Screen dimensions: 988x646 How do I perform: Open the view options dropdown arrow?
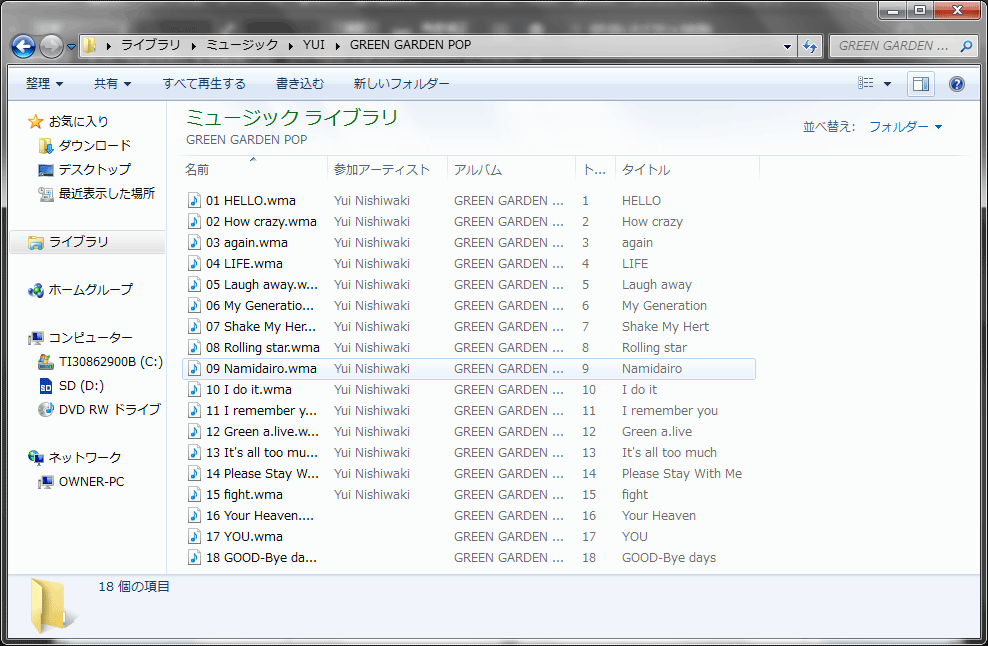[887, 84]
